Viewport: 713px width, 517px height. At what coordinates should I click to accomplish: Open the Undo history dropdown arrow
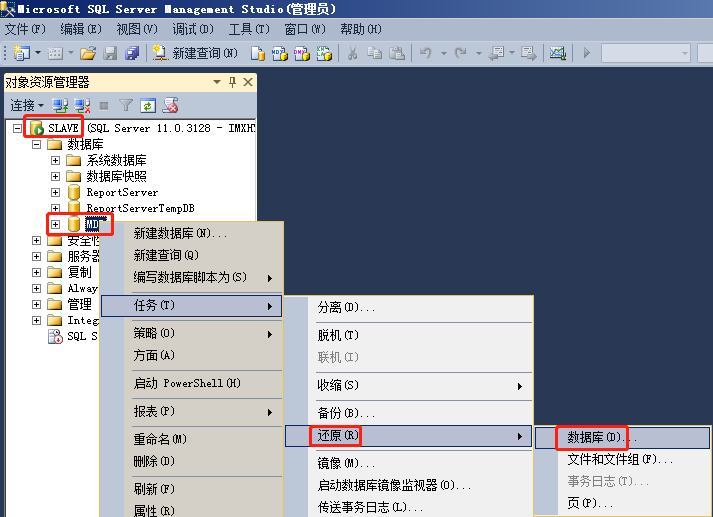click(443, 54)
